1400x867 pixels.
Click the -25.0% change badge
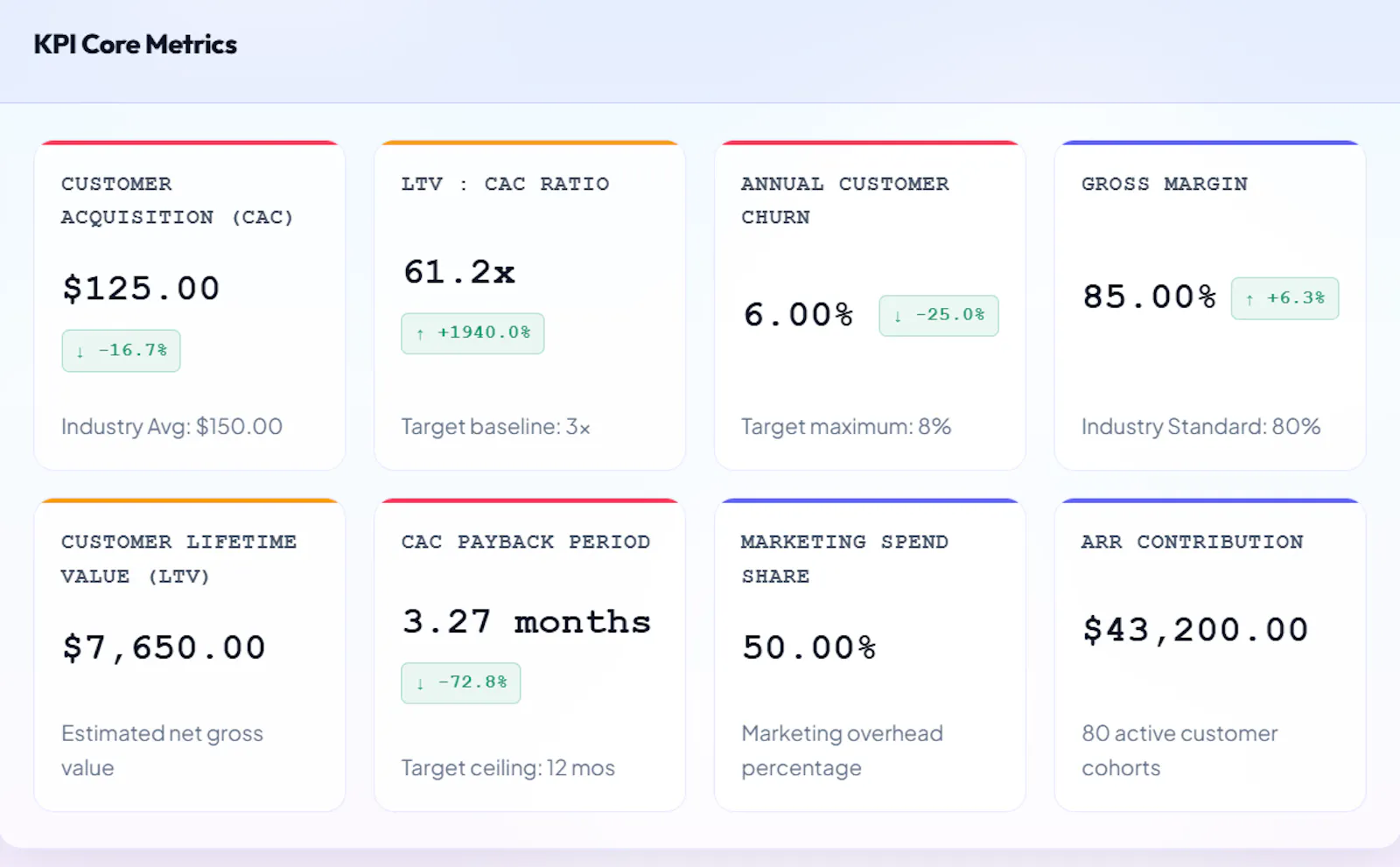point(939,316)
